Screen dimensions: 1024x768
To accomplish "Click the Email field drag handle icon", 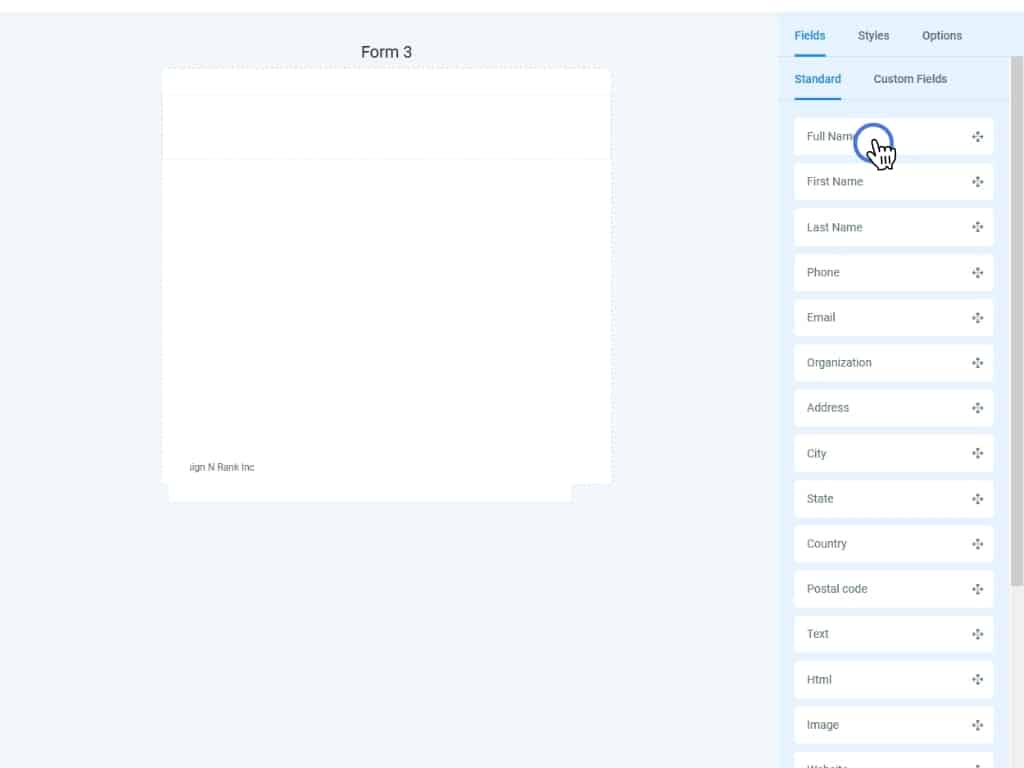I will coord(977,318).
